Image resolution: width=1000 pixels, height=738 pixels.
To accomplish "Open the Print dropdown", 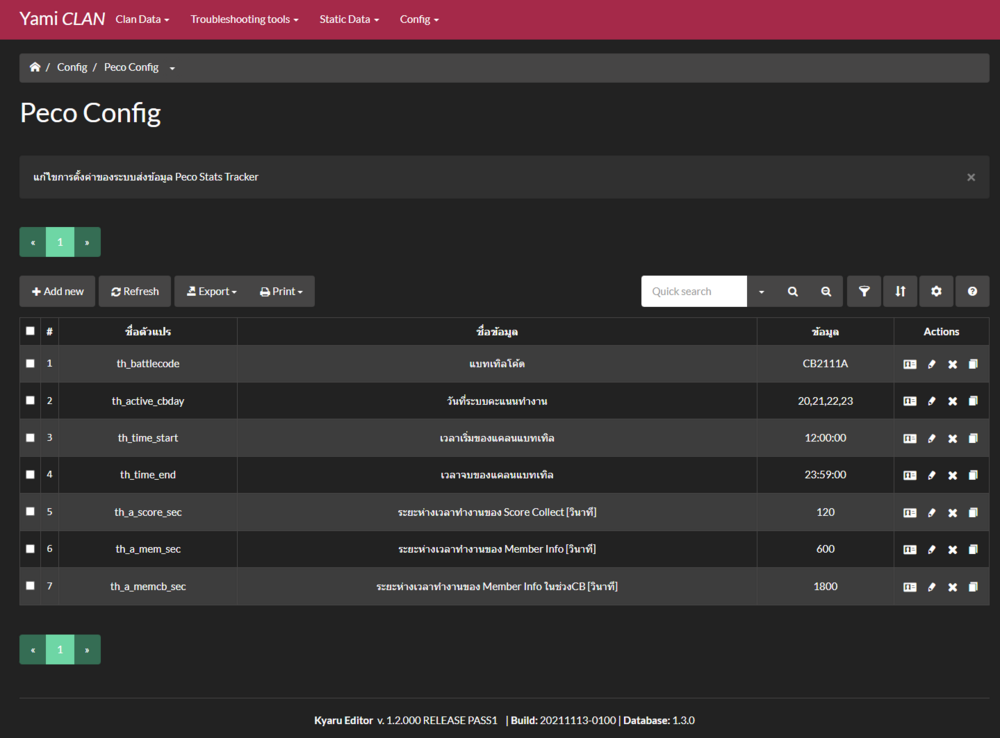I will [x=283, y=291].
